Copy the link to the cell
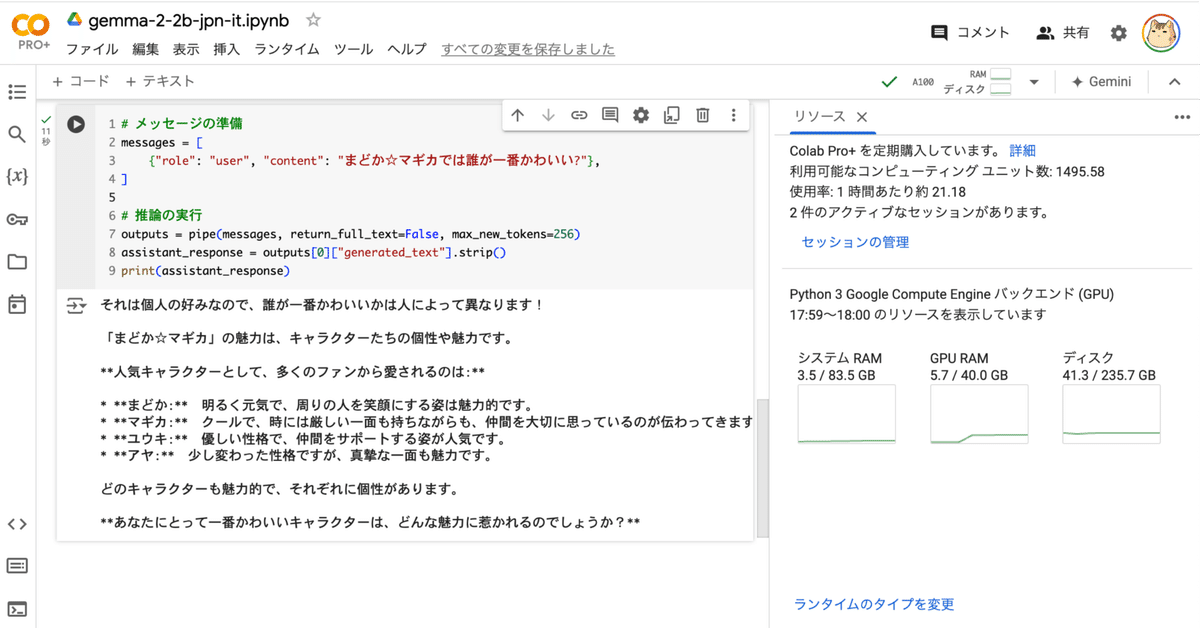The image size is (1200, 628). (x=578, y=115)
